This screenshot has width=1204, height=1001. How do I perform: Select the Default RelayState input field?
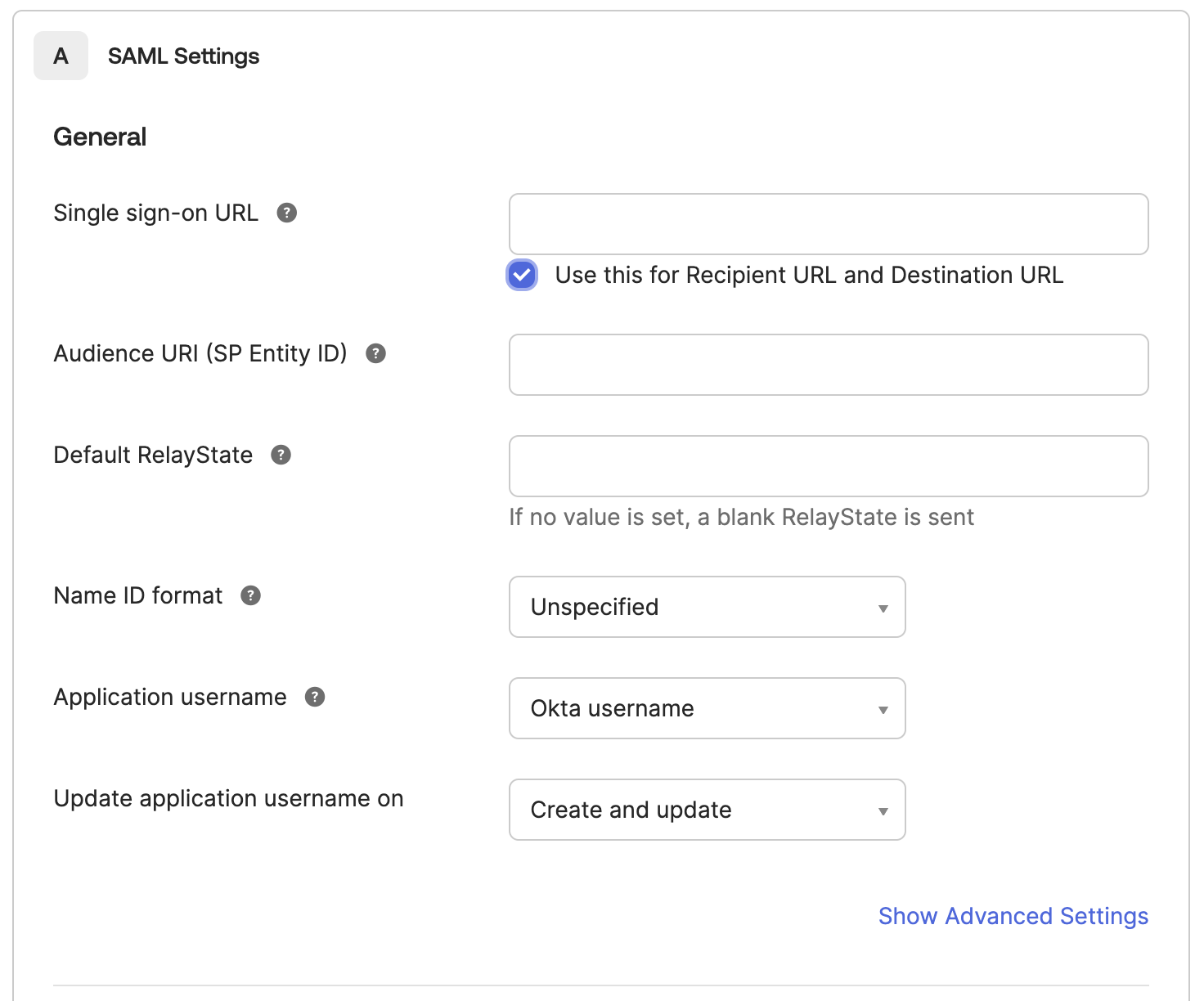pos(828,466)
